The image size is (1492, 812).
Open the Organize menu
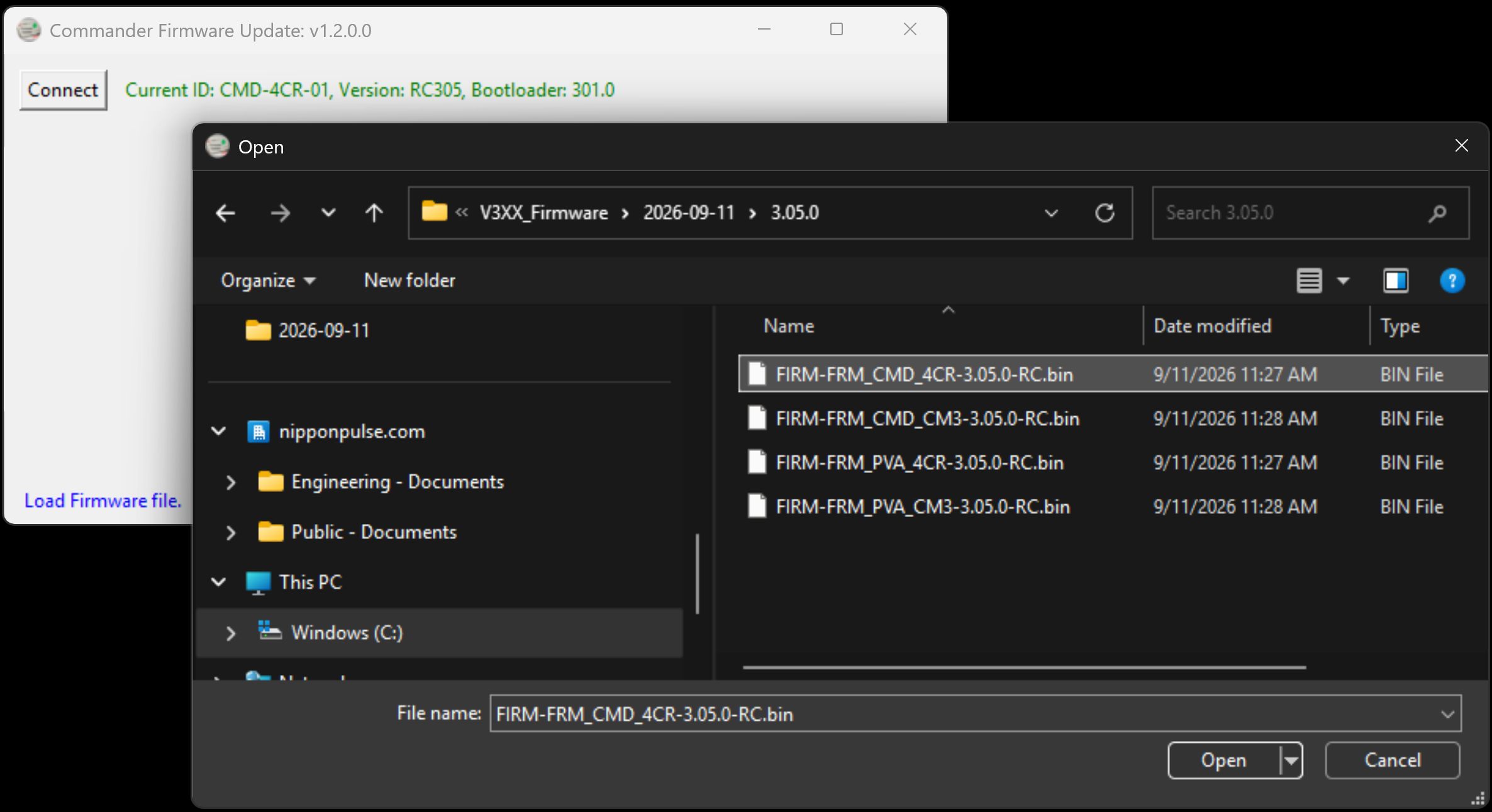[268, 281]
